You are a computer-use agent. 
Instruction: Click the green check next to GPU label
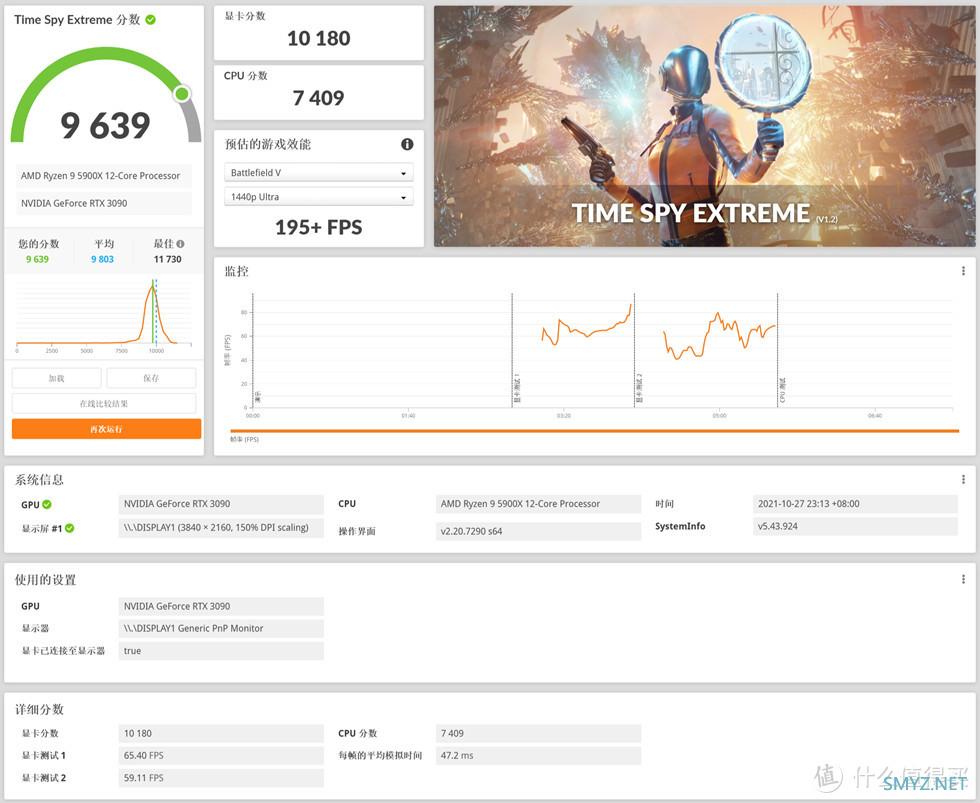(47, 504)
